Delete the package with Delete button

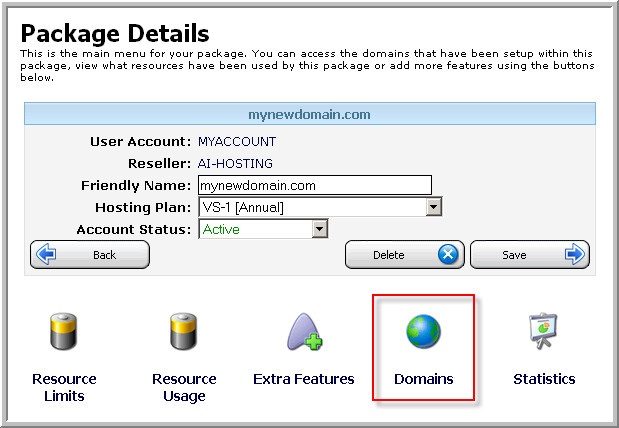coord(405,255)
